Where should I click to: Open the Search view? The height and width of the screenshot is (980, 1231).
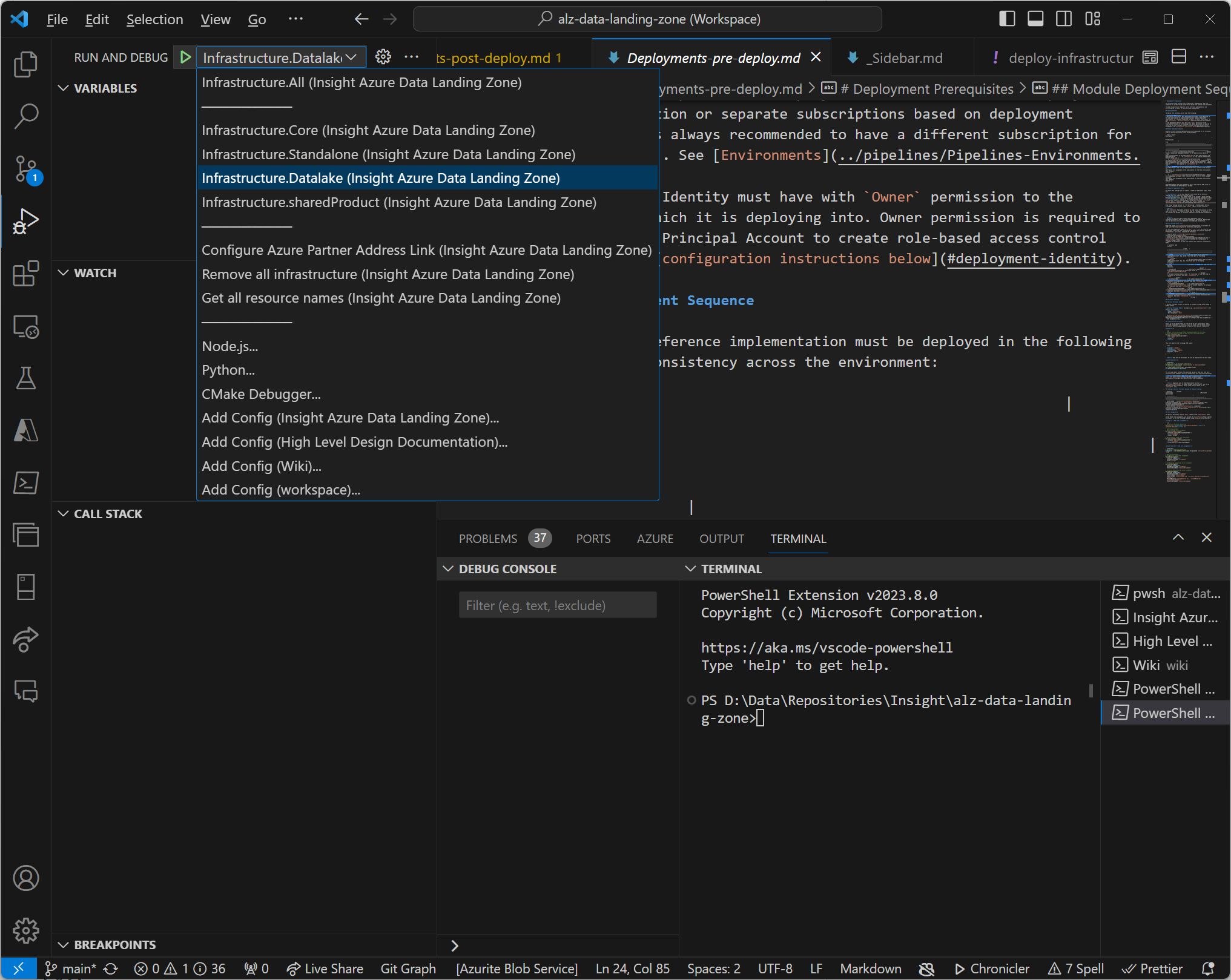[25, 116]
